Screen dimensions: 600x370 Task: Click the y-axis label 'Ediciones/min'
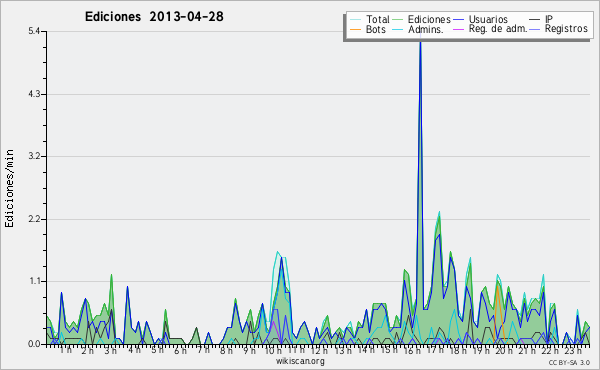tap(9, 189)
